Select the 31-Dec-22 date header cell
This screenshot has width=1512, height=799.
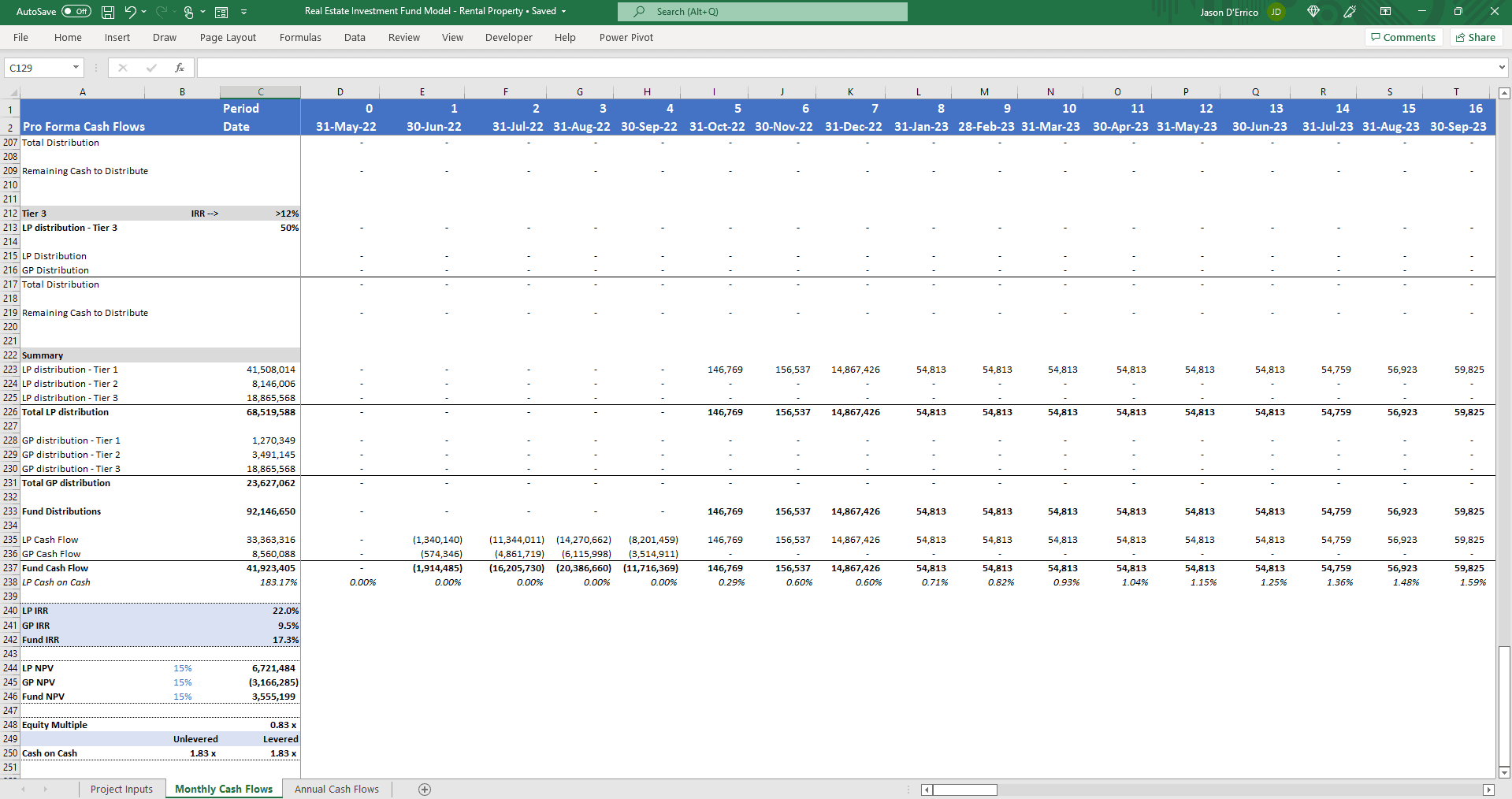click(850, 126)
